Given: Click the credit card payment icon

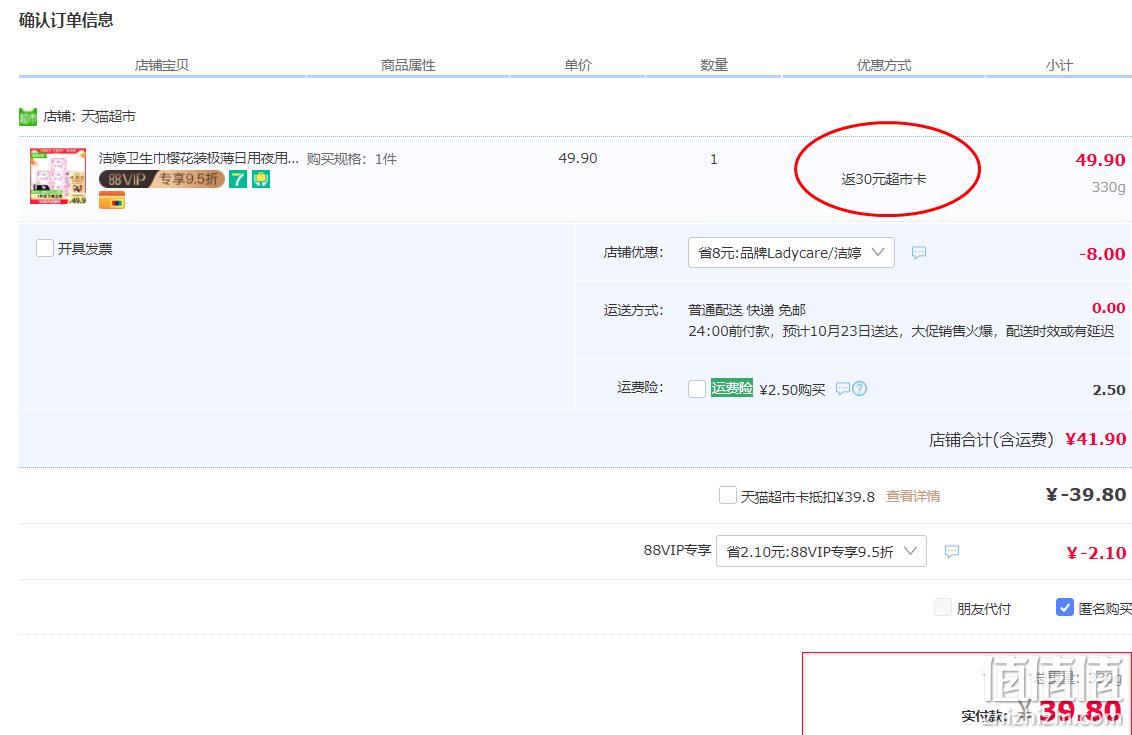Looking at the screenshot, I should point(112,200).
